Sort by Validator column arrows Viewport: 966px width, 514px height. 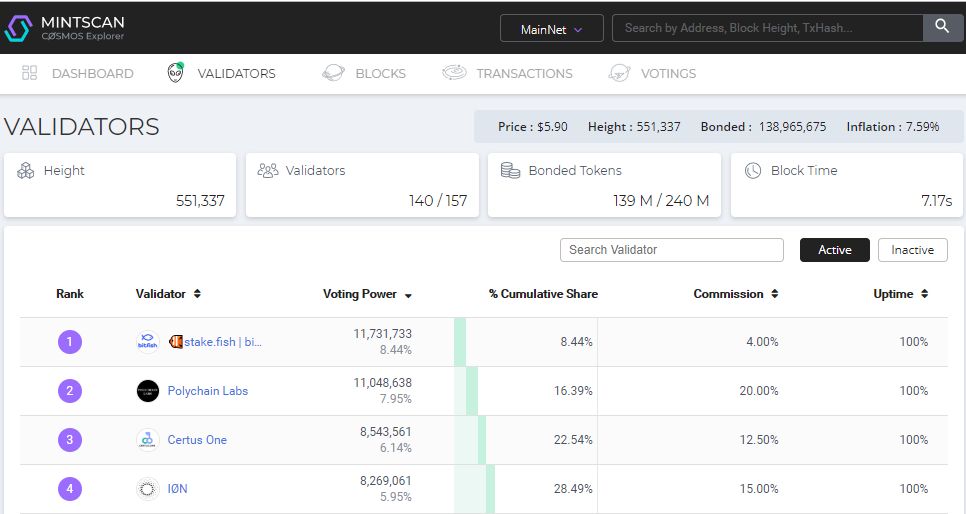pos(197,294)
